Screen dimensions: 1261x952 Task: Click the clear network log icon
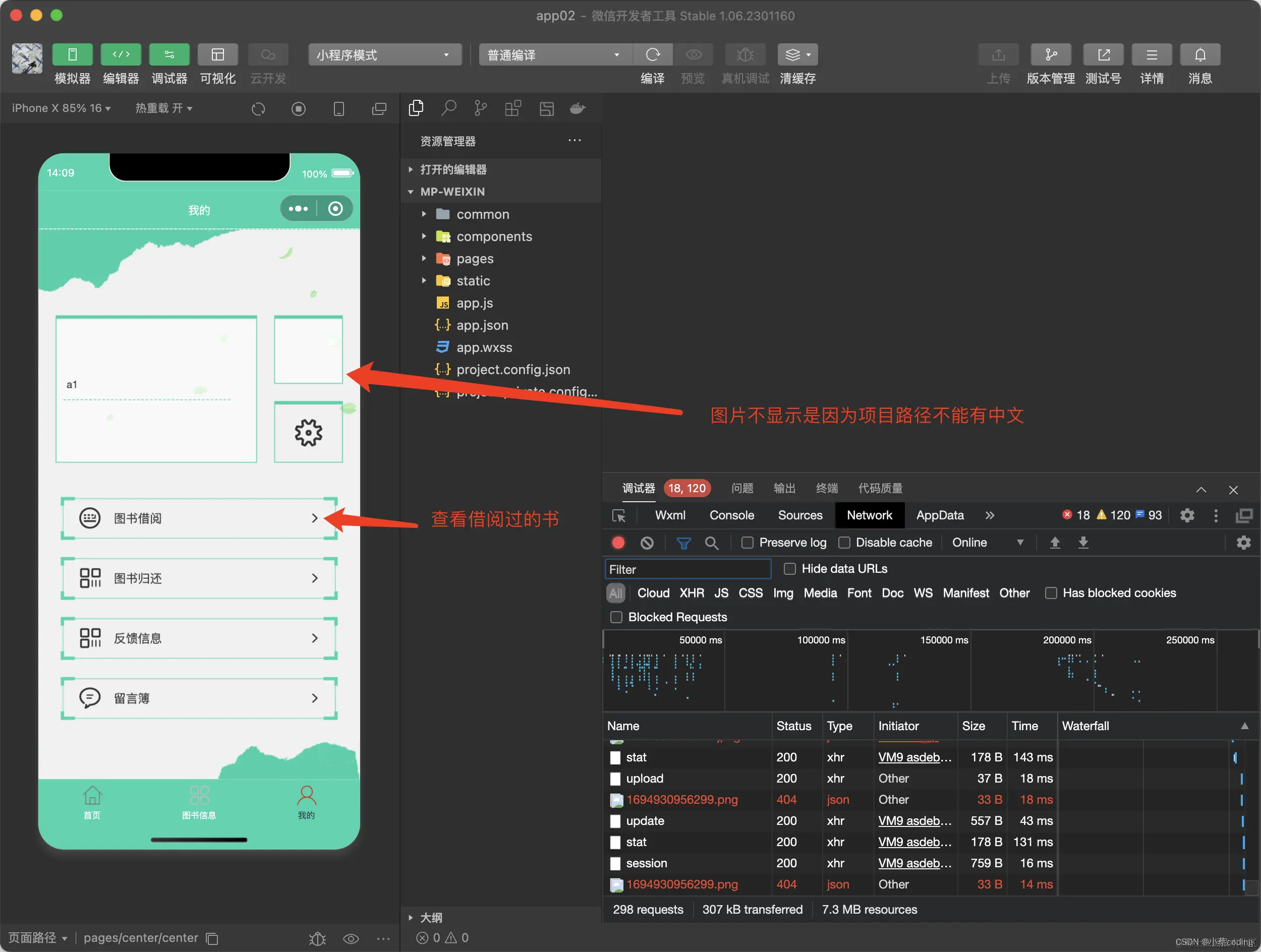click(647, 543)
